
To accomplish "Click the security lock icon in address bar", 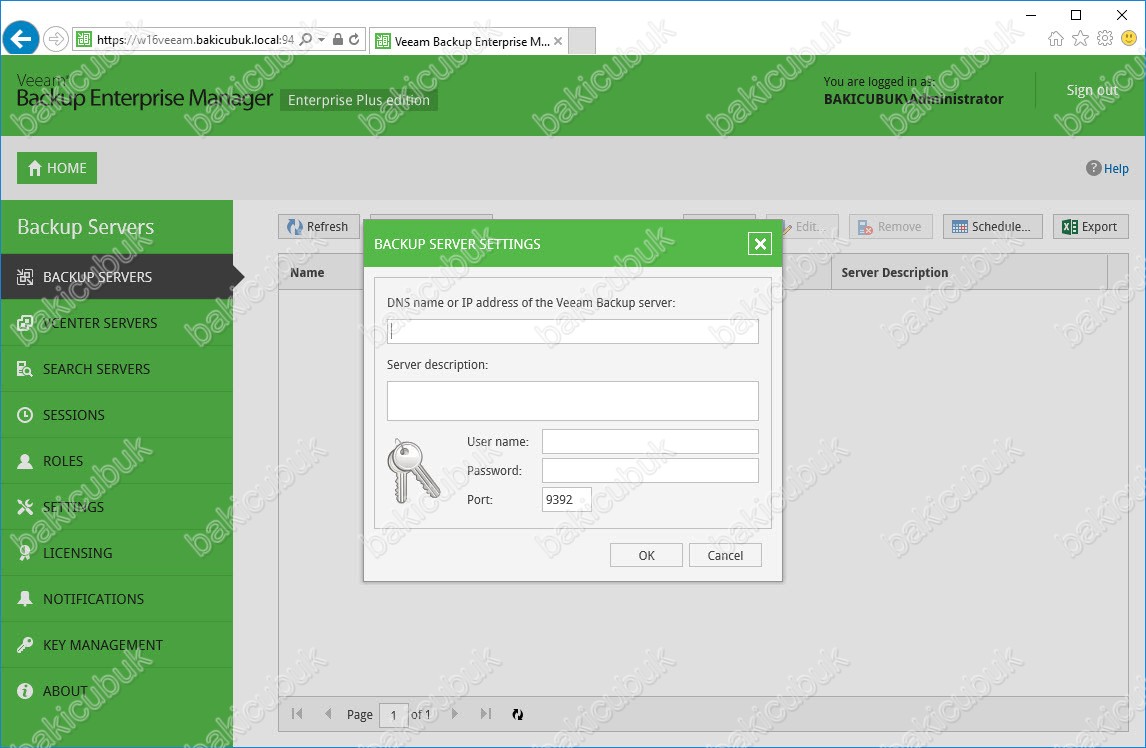I will (338, 39).
